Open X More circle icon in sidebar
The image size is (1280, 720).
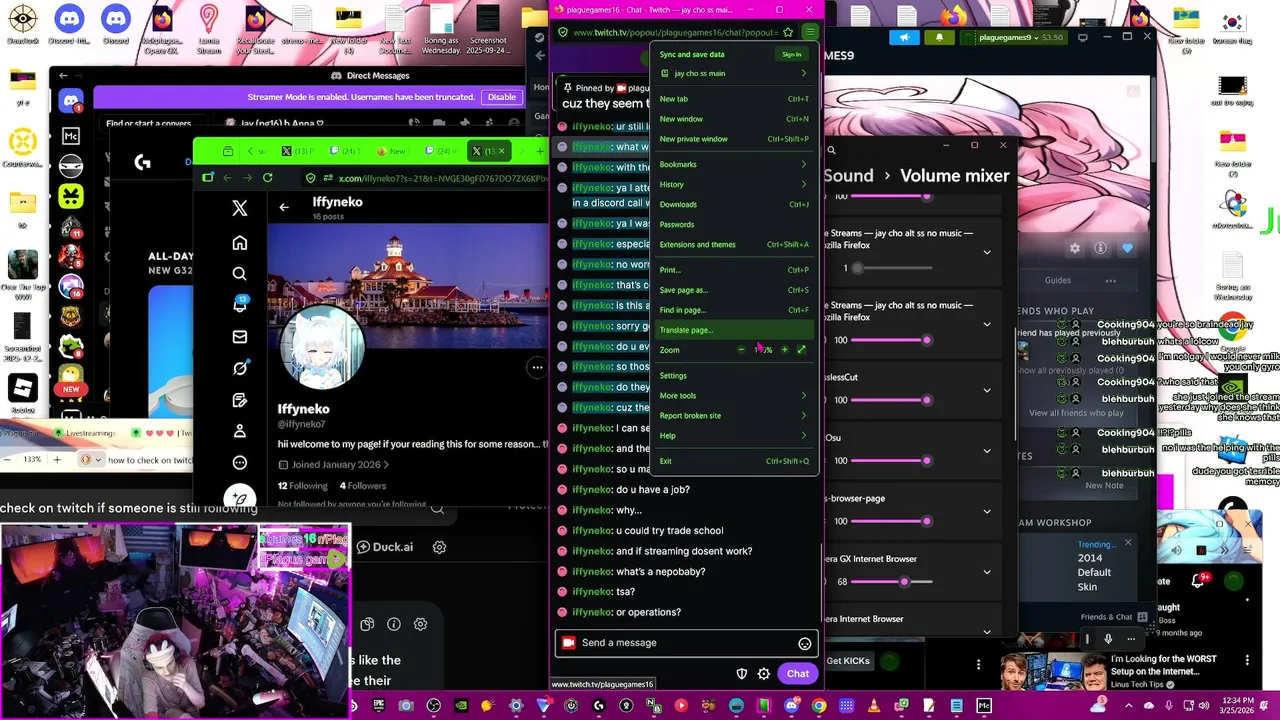click(240, 463)
